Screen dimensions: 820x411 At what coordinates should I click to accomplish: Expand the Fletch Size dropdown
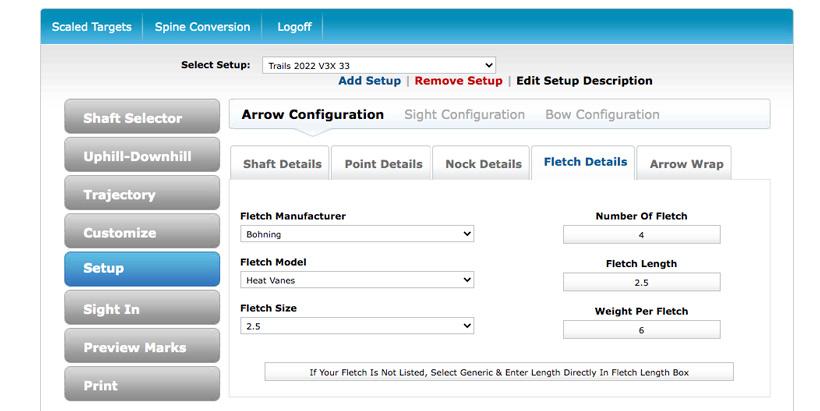pyautogui.click(x=357, y=326)
